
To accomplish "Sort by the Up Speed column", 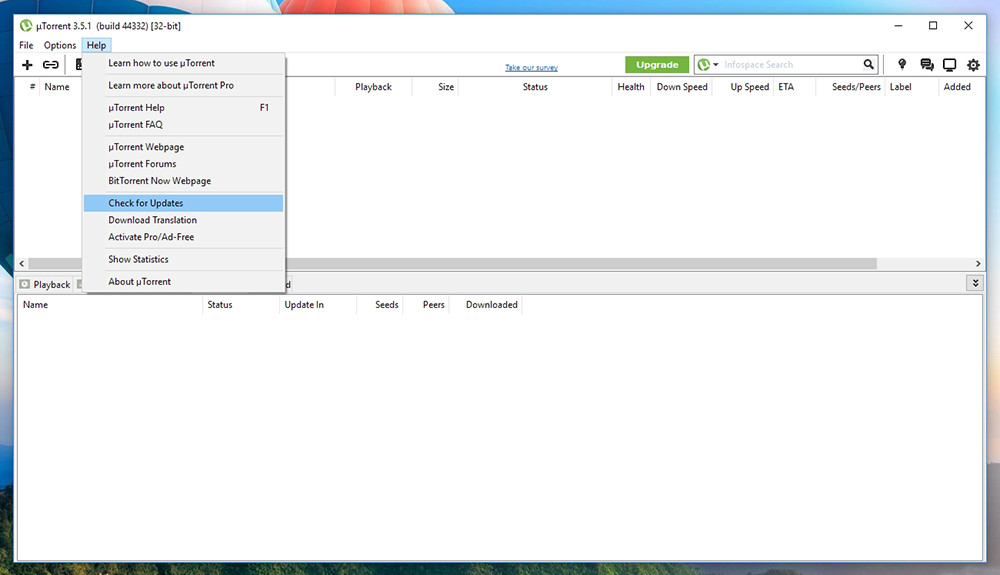I will pos(749,87).
